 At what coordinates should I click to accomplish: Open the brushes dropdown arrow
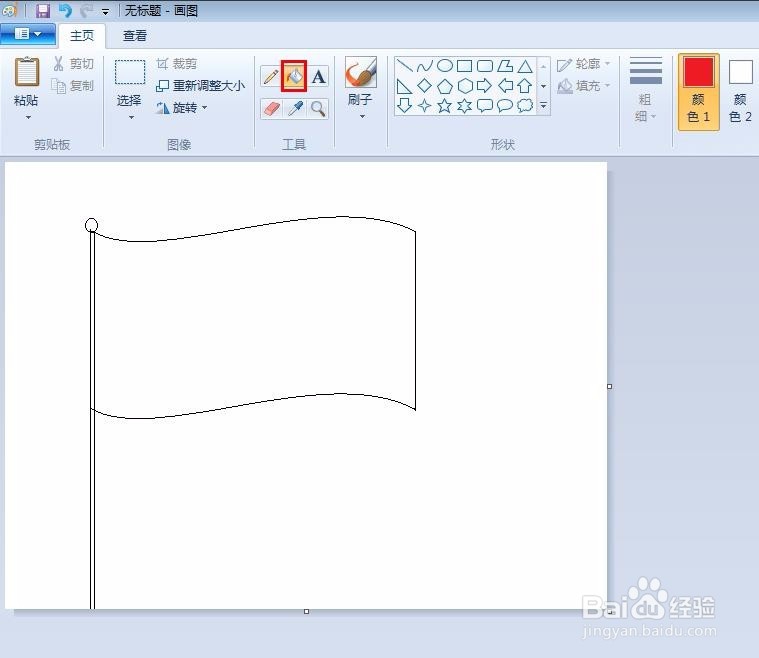[x=362, y=117]
